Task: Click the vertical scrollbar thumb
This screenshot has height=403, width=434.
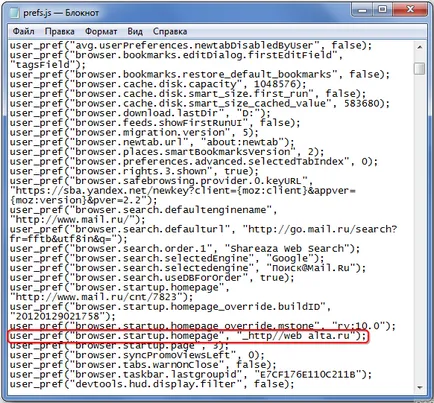Action: coord(420,68)
